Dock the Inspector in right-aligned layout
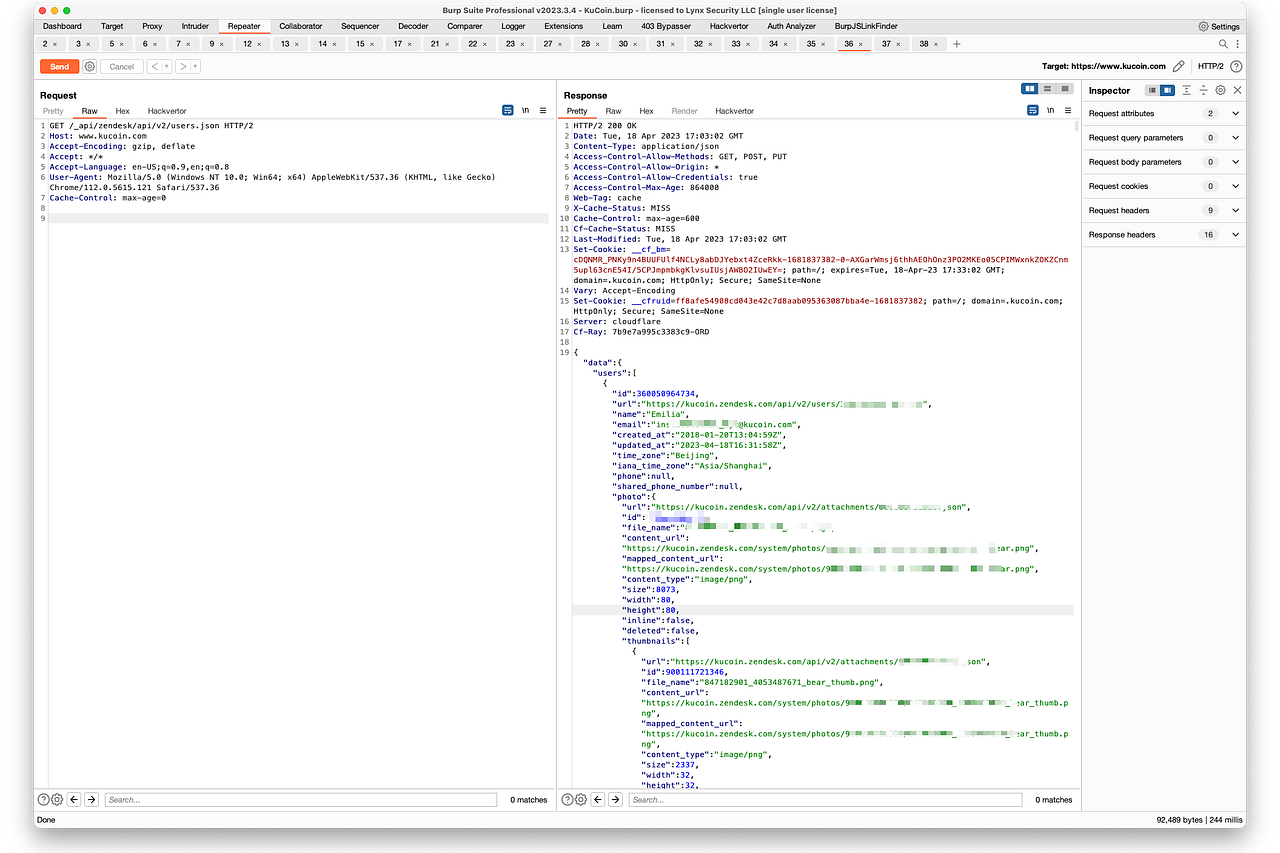 1167,90
